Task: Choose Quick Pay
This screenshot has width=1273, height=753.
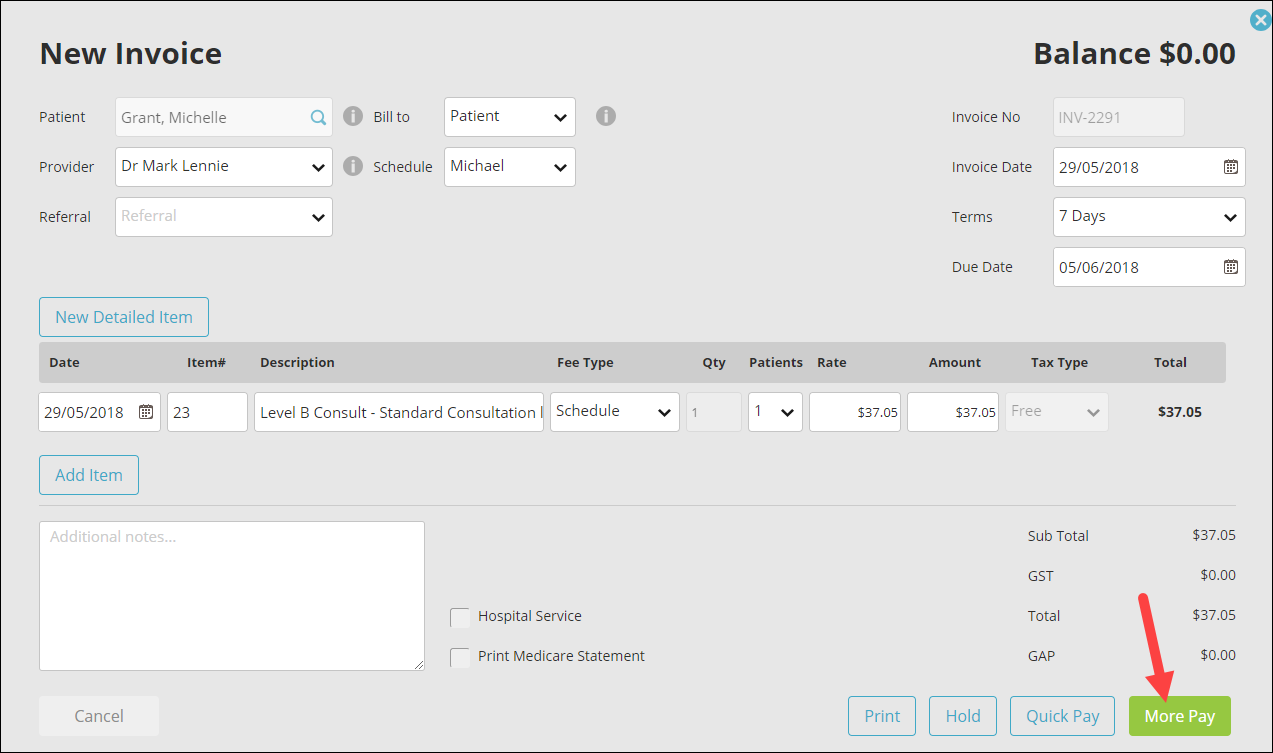Action: click(1062, 716)
